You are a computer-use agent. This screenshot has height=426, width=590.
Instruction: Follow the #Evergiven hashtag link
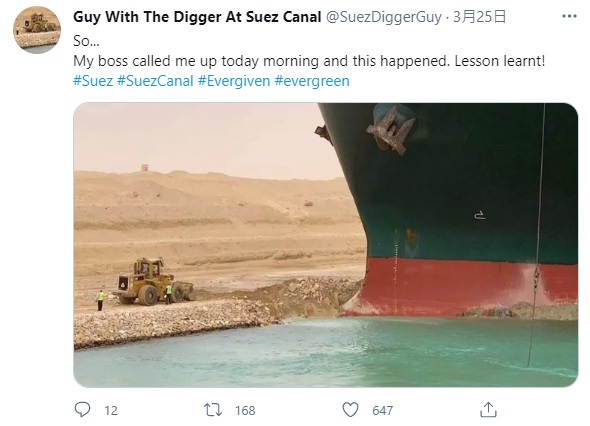(x=234, y=81)
